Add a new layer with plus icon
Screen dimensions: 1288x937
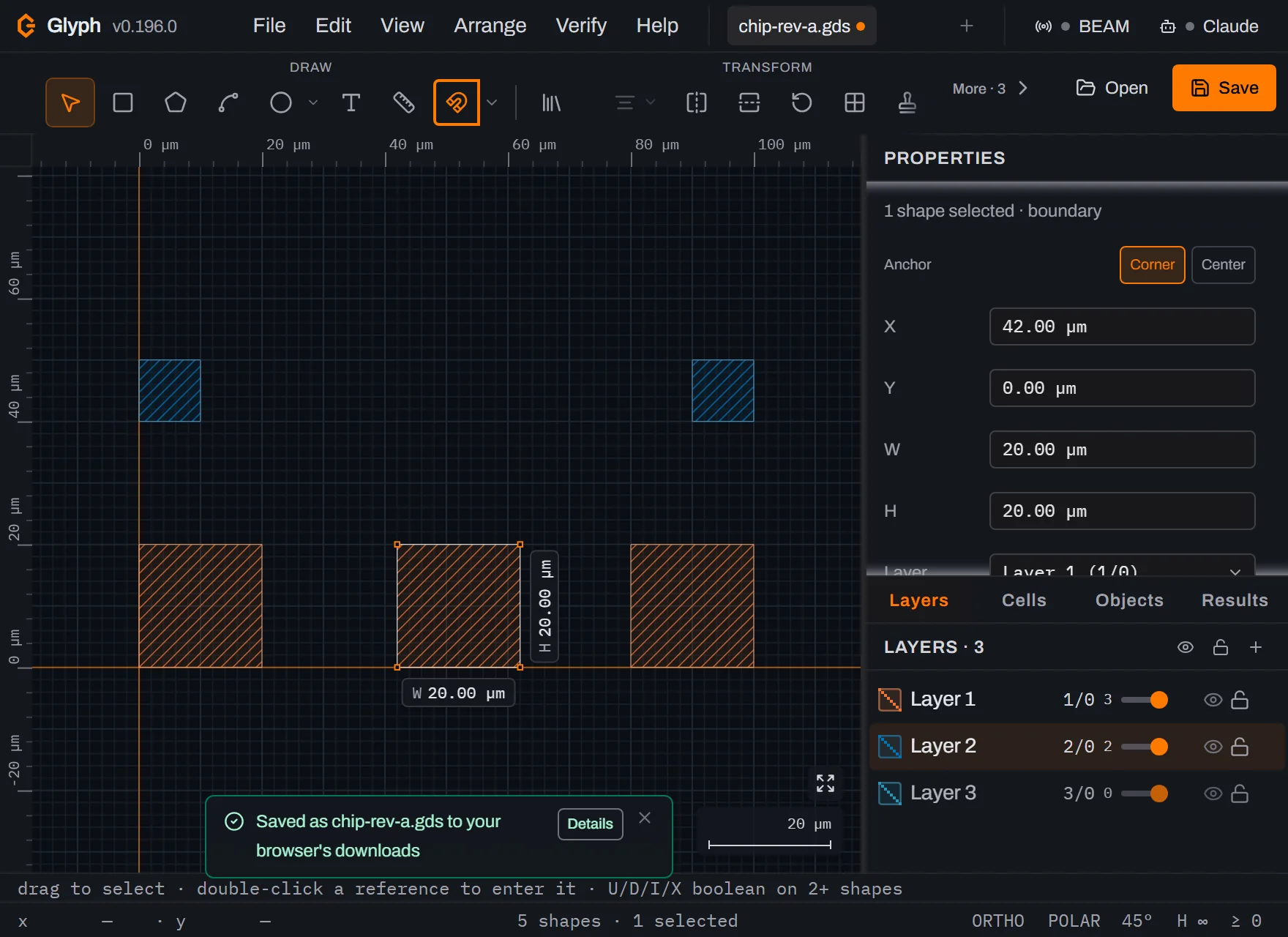click(1256, 647)
